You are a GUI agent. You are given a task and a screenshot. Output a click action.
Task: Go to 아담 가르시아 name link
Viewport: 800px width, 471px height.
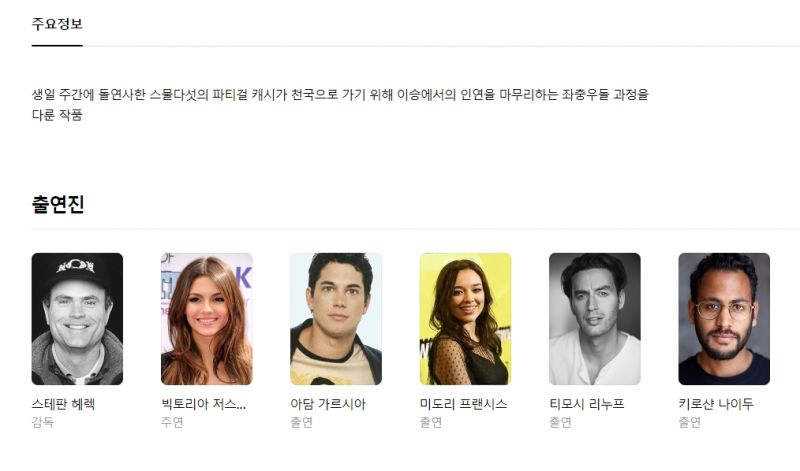coord(328,404)
